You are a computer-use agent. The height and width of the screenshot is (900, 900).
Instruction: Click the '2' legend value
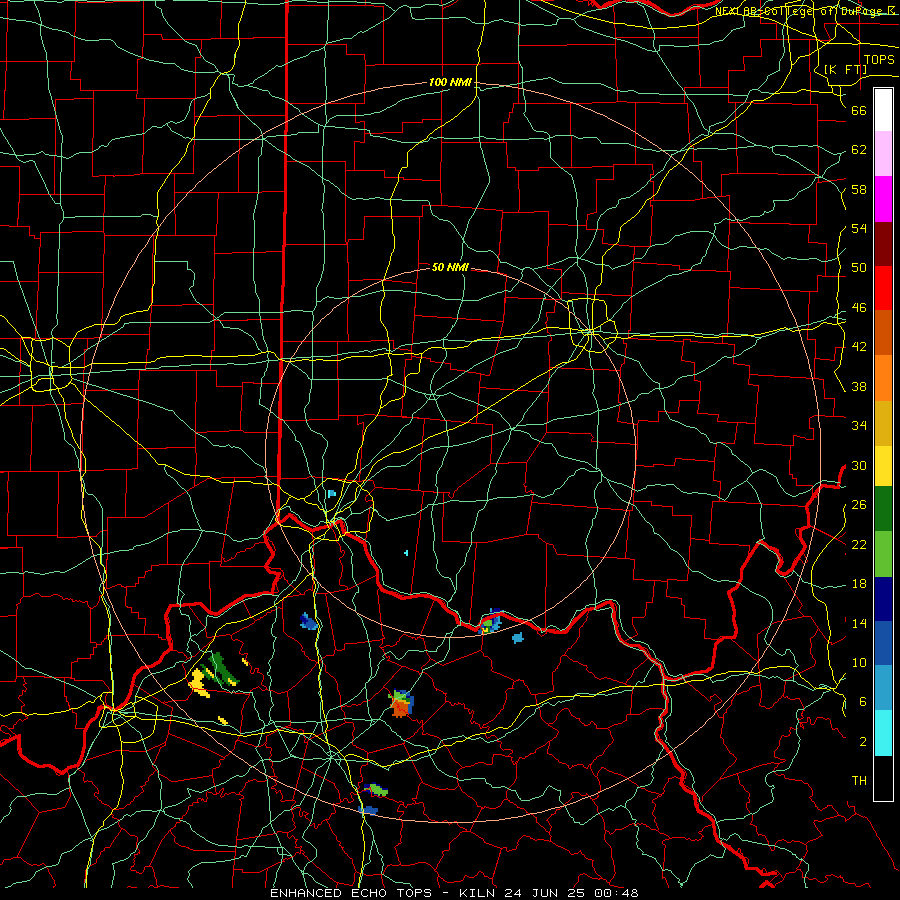point(862,742)
